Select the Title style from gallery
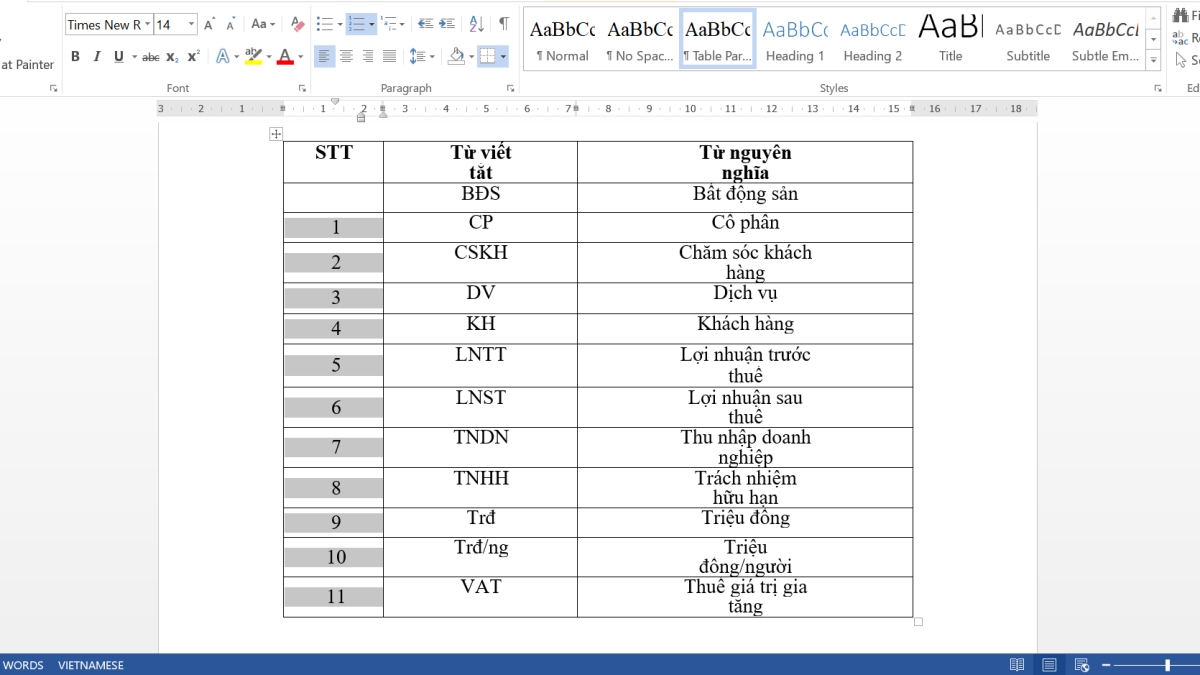This screenshot has height=675, width=1200. 949,38
